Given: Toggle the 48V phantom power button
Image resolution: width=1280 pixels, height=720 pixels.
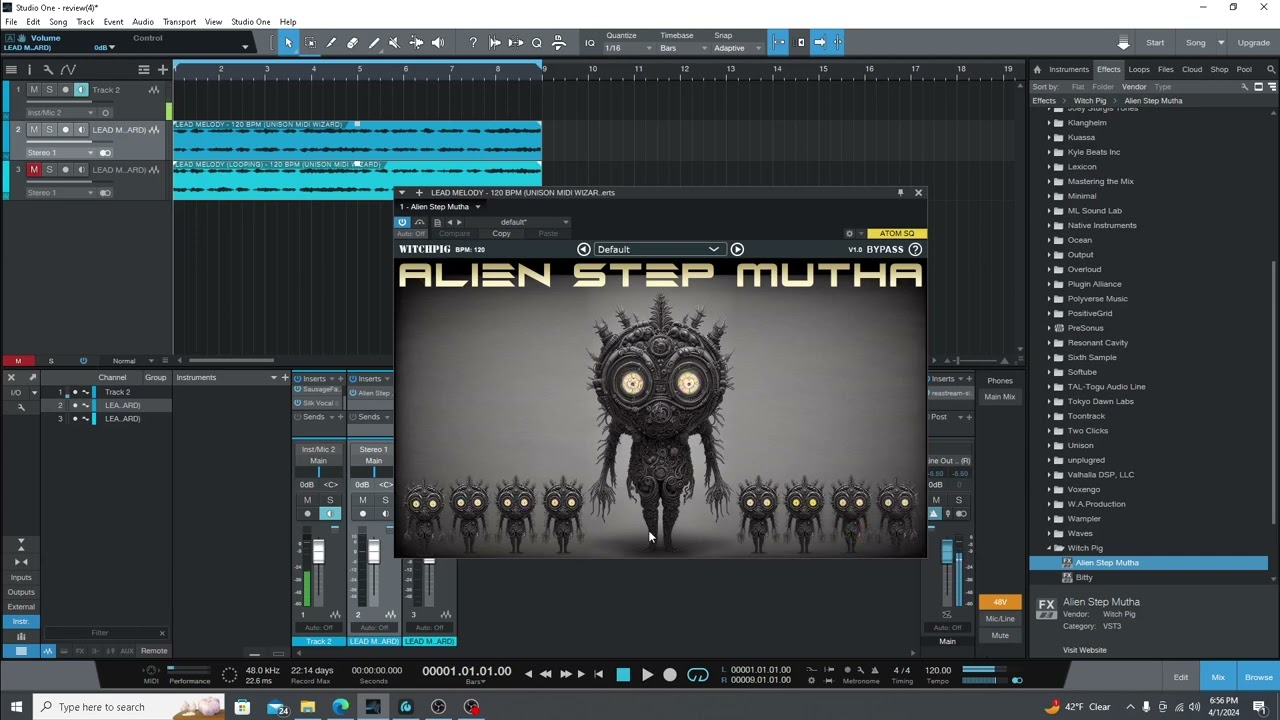Looking at the screenshot, I should (x=1000, y=602).
